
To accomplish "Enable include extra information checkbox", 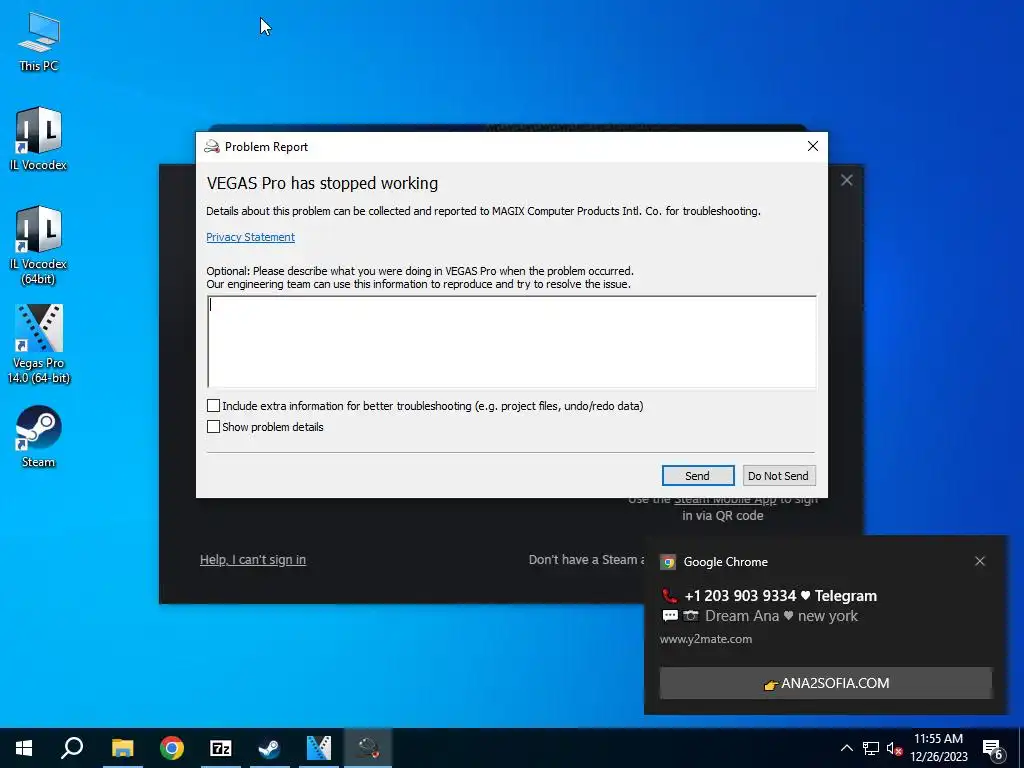I will point(214,406).
